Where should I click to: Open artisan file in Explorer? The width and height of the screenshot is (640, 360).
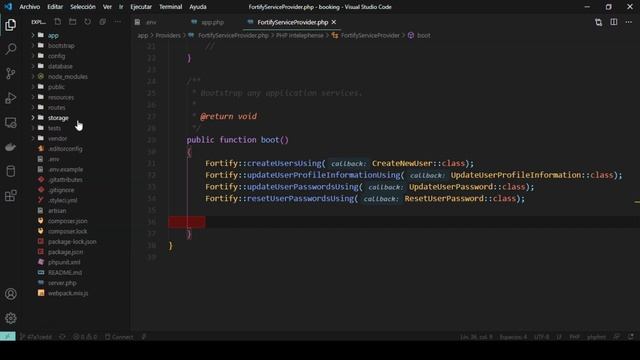pos(57,211)
